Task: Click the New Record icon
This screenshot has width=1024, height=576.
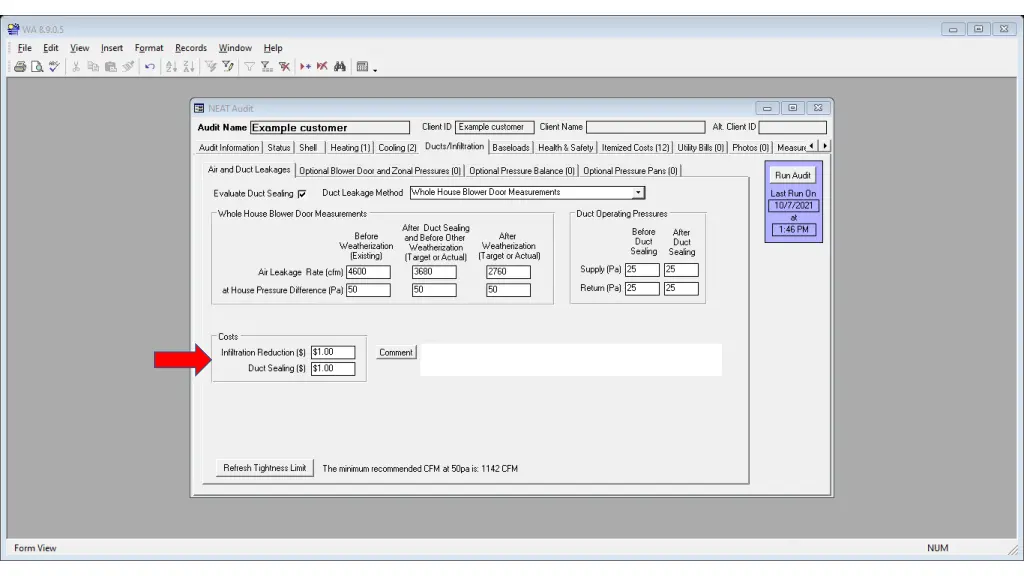Action: (x=305, y=67)
